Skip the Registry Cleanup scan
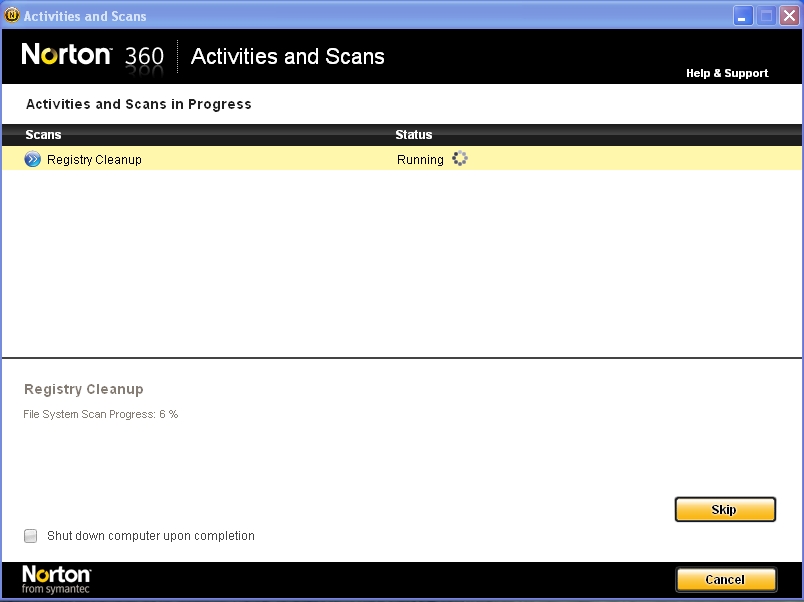The image size is (804, 602). tap(725, 509)
